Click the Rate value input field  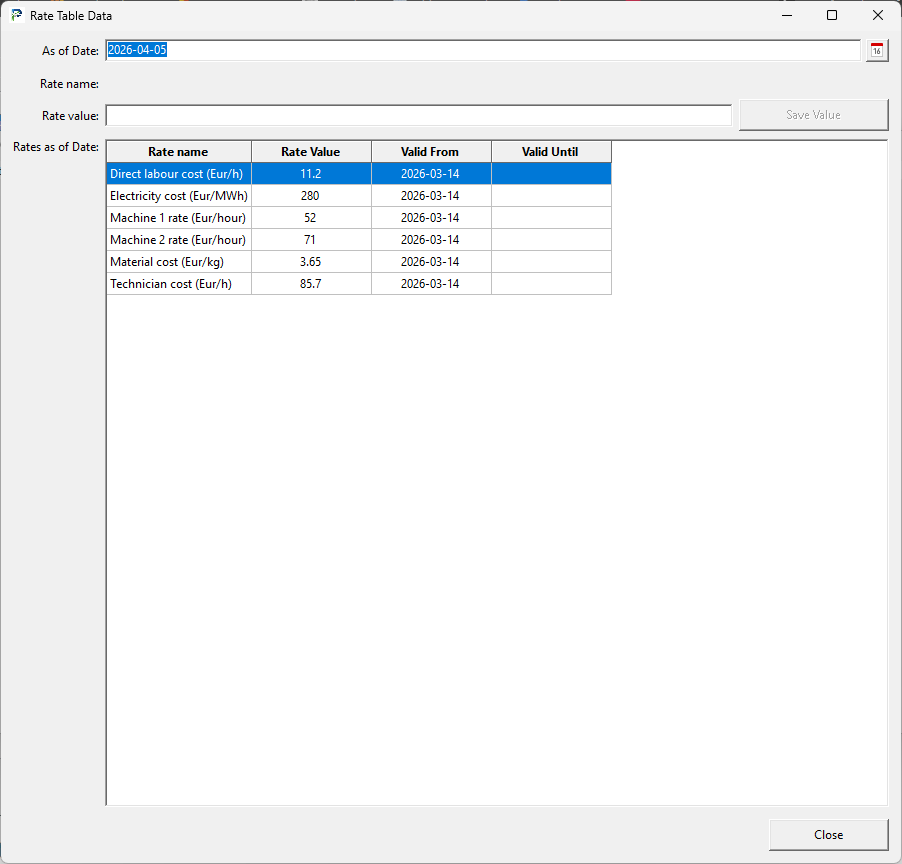(418, 115)
